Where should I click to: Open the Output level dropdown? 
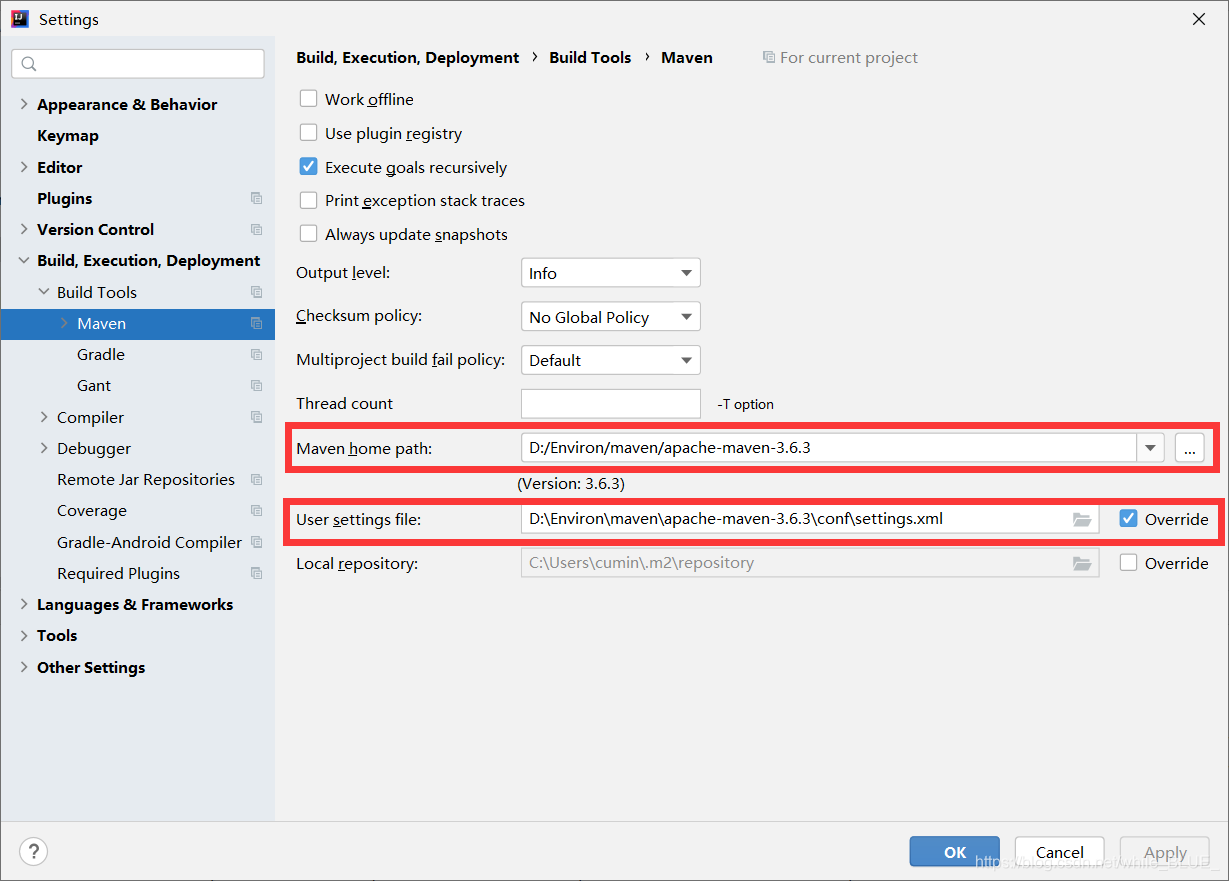point(610,273)
